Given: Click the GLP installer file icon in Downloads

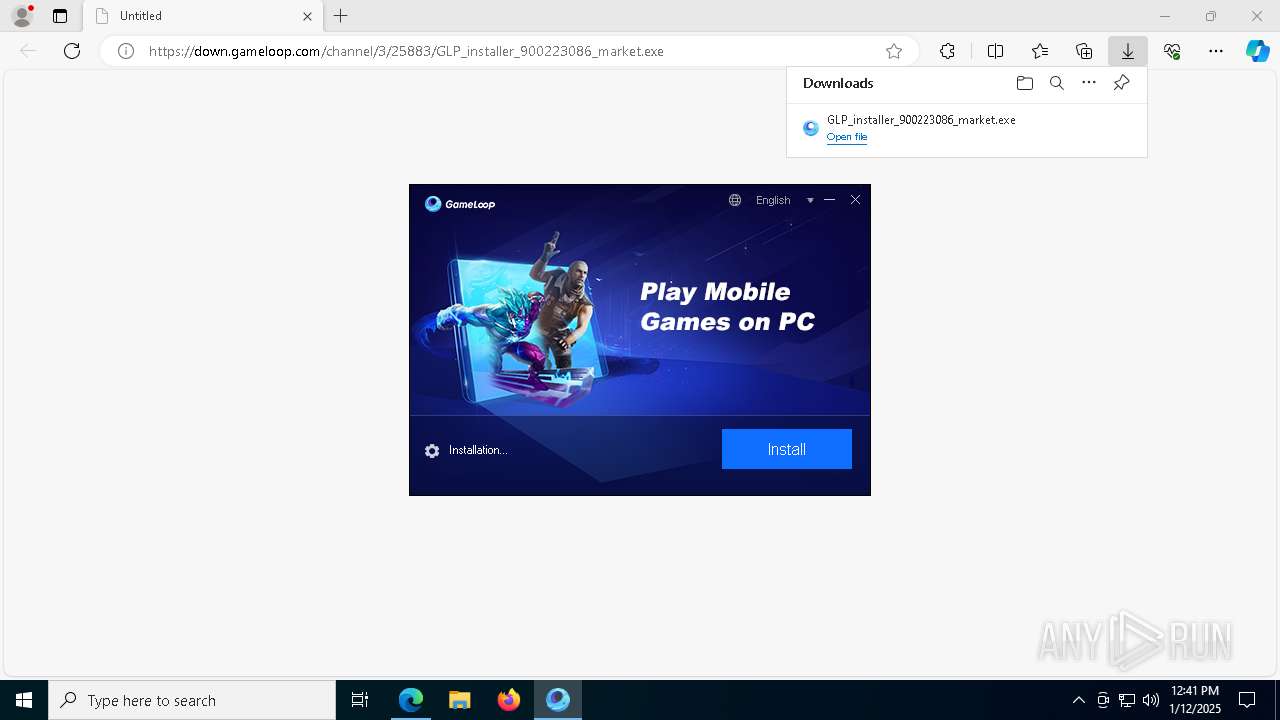Looking at the screenshot, I should click(811, 128).
